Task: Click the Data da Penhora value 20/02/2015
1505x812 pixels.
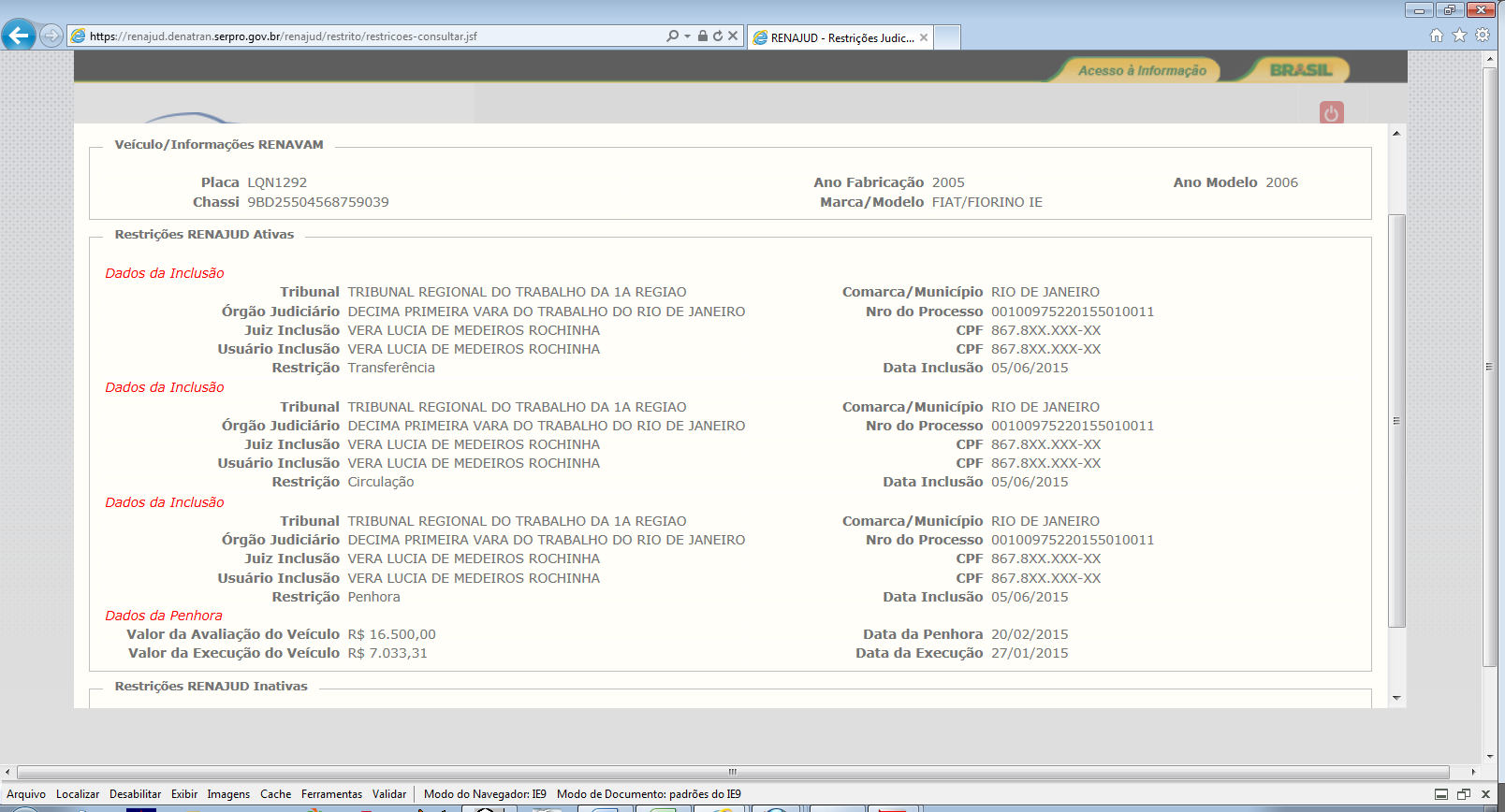Action: click(1030, 634)
